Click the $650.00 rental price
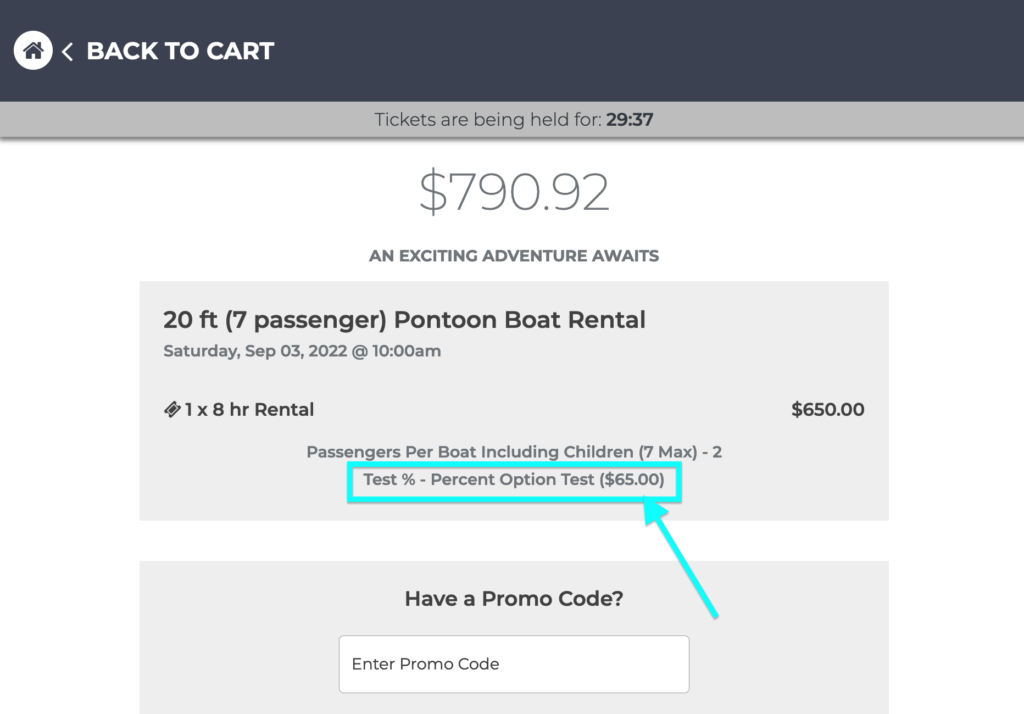The height and width of the screenshot is (714, 1024). coord(827,410)
